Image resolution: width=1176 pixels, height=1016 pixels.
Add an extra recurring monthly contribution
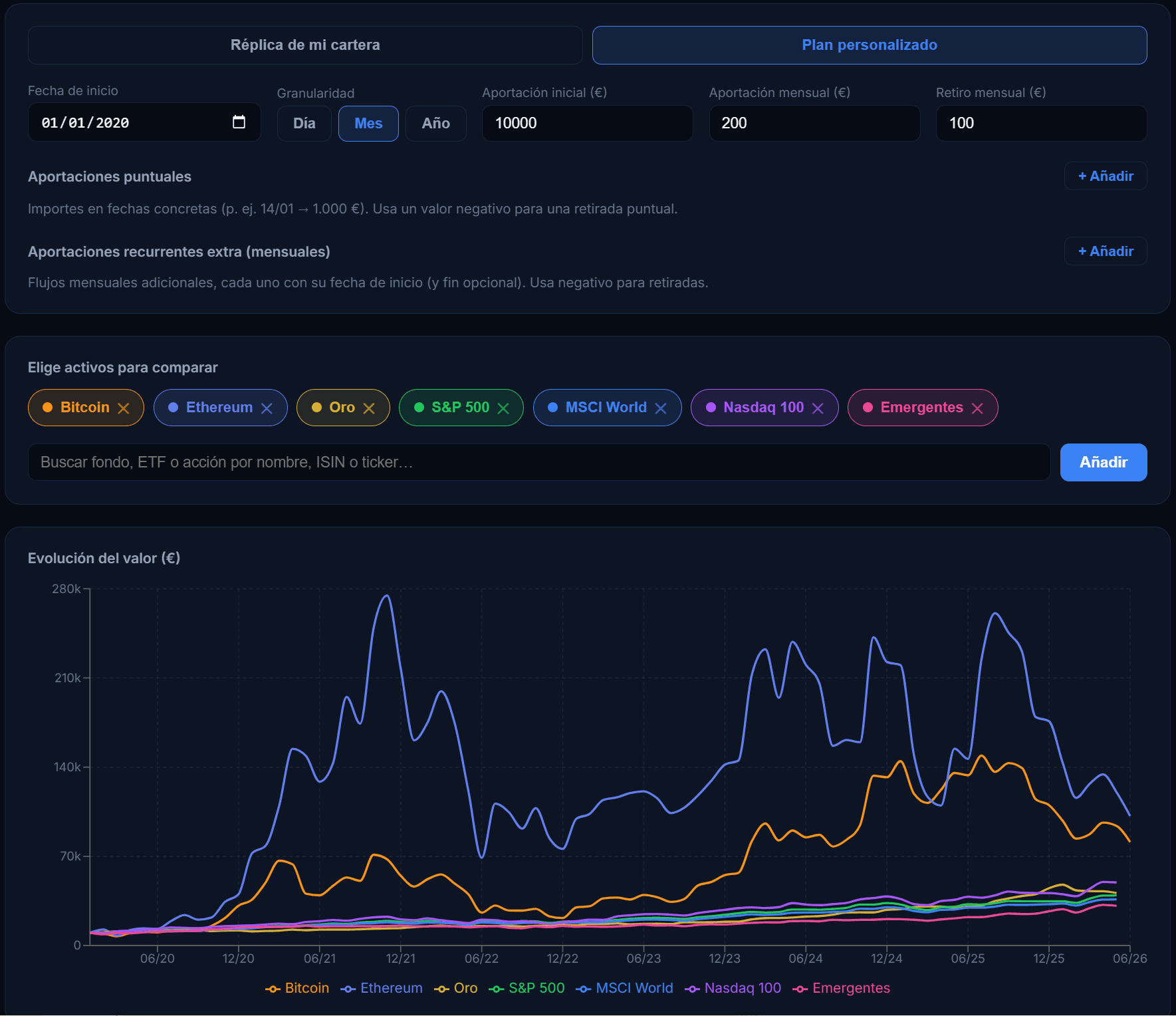click(x=1106, y=251)
